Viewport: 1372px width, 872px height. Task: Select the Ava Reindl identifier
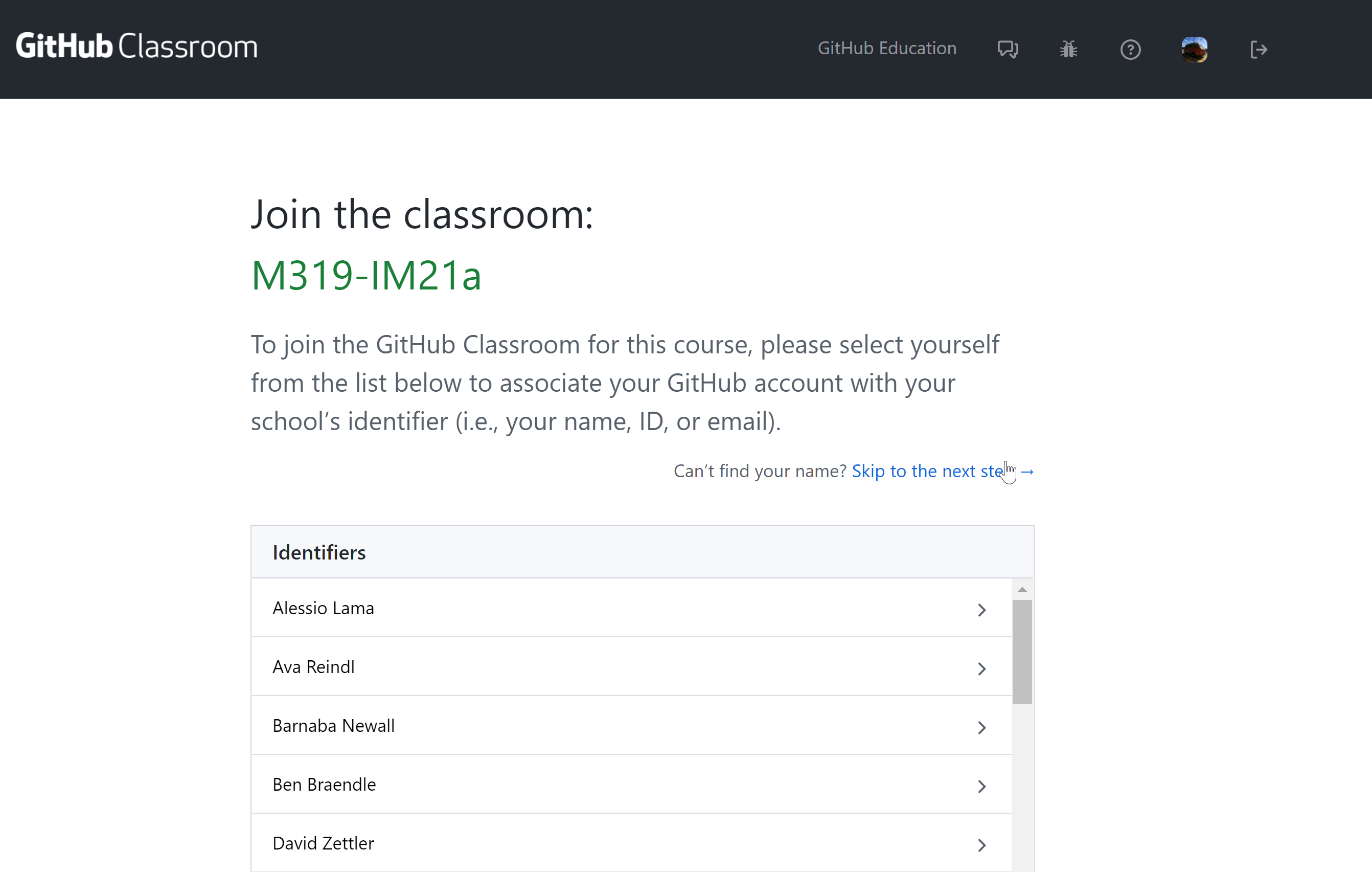[x=631, y=667]
